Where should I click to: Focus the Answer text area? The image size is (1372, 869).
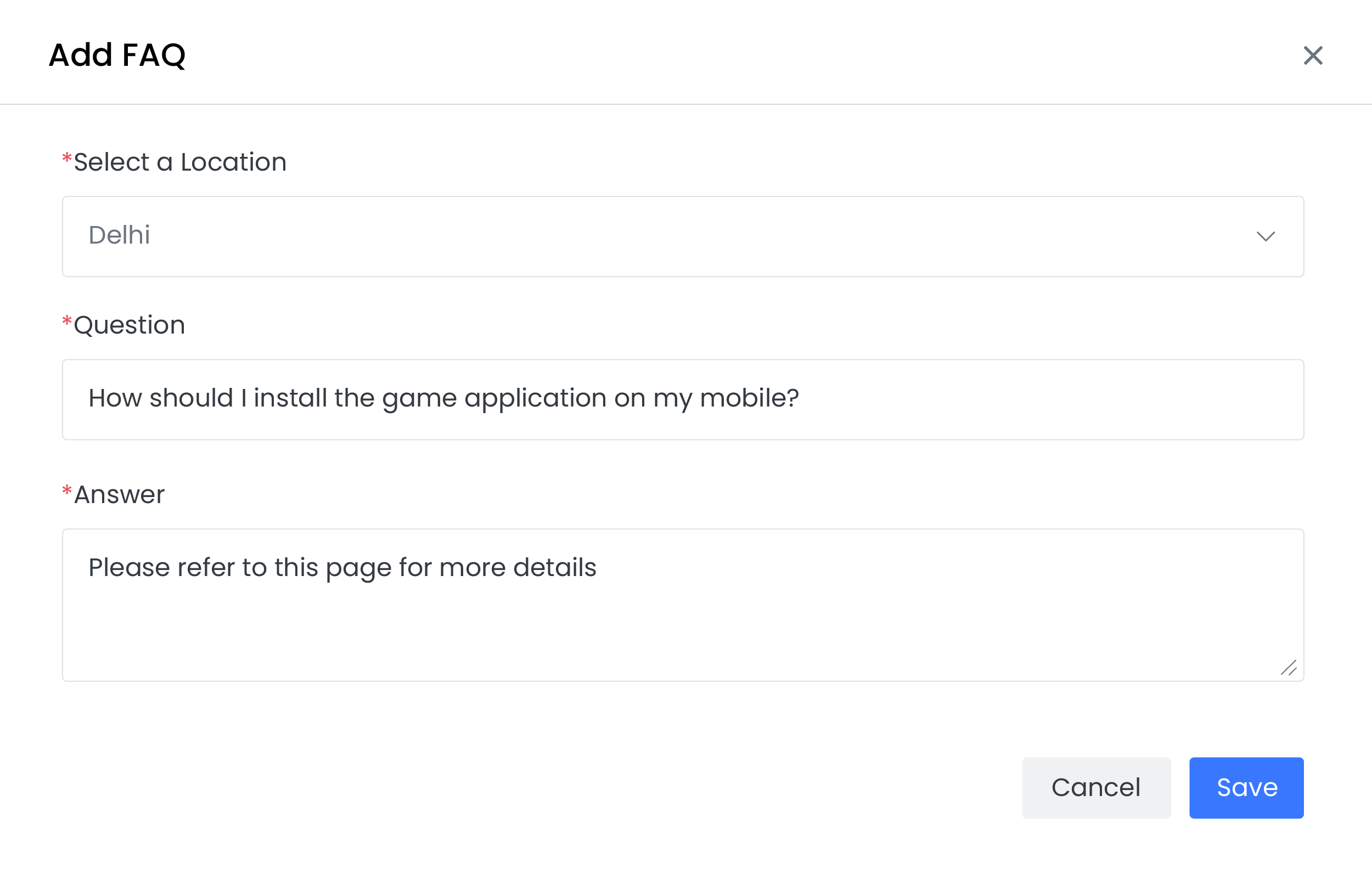point(683,620)
